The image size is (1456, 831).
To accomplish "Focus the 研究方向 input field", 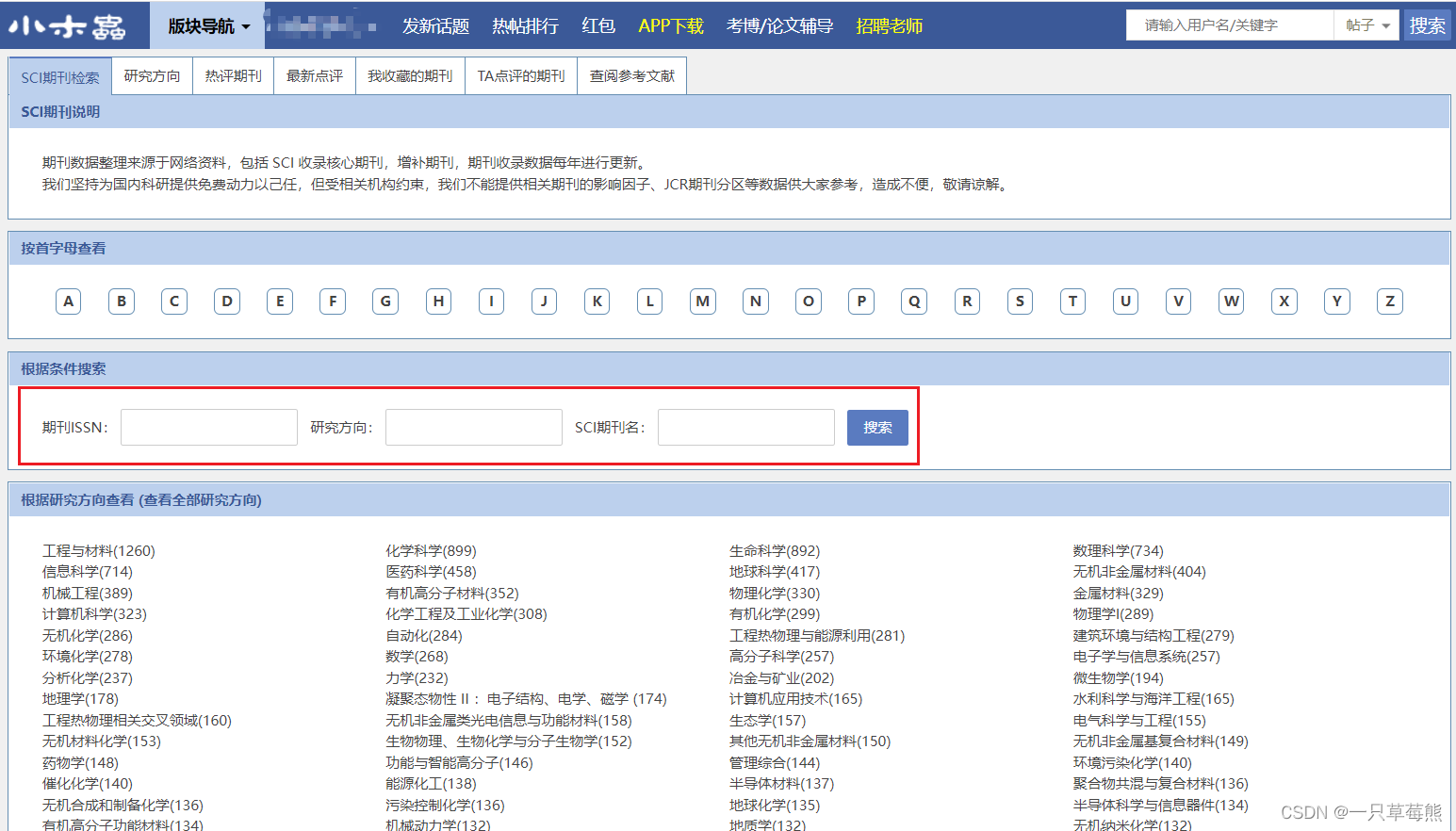I will (474, 427).
